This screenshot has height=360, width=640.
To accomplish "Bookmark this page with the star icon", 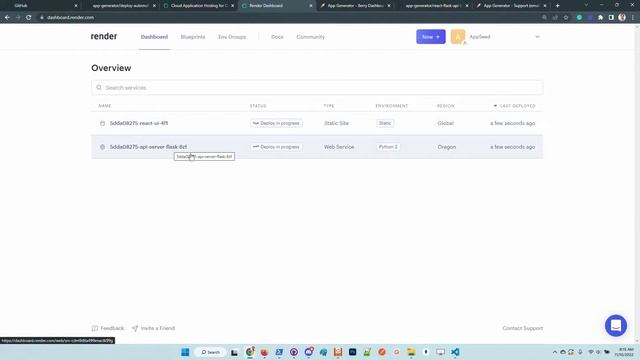I will tap(566, 18).
